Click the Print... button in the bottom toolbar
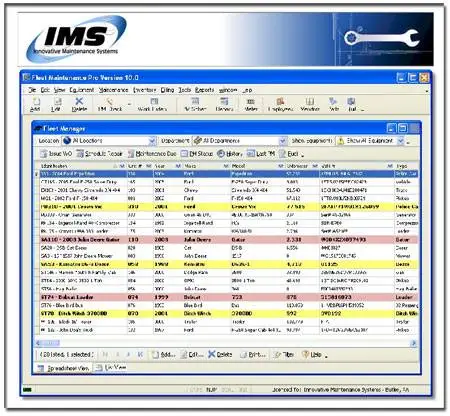Screen dimensions: 450x416 coord(253,355)
